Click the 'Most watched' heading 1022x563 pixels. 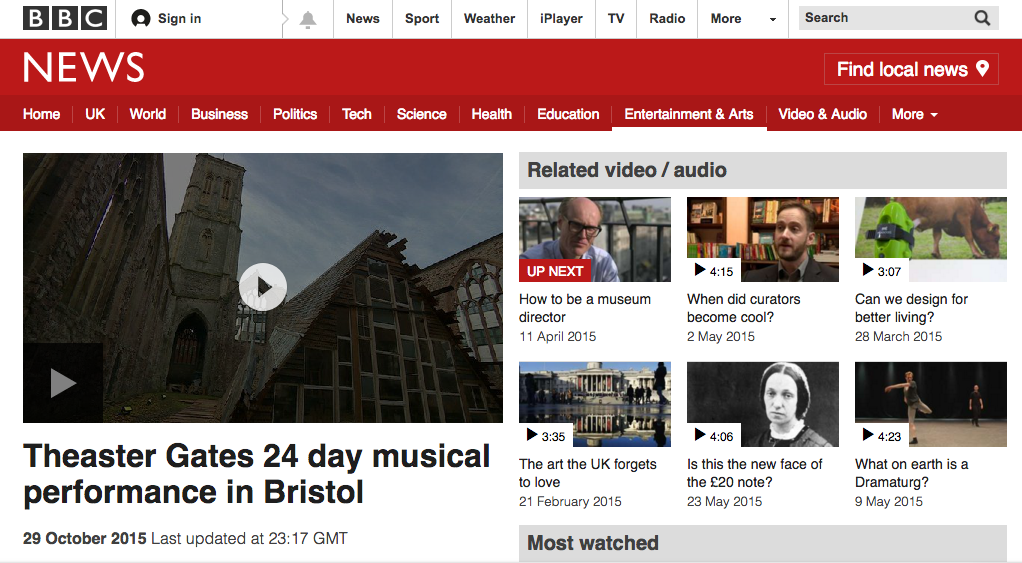593,543
